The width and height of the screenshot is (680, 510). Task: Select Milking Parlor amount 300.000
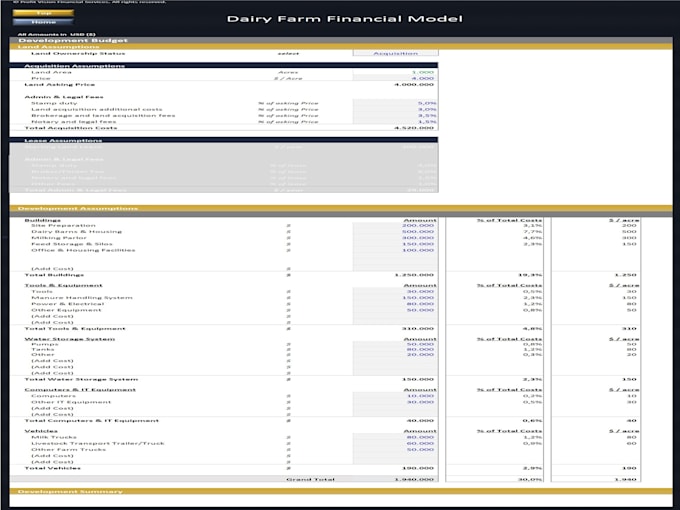(x=396, y=238)
